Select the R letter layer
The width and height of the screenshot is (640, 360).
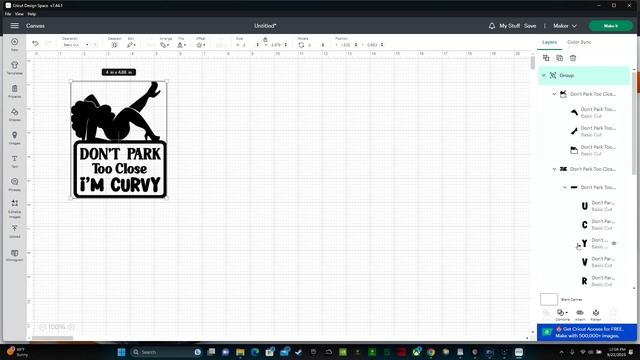pos(598,281)
